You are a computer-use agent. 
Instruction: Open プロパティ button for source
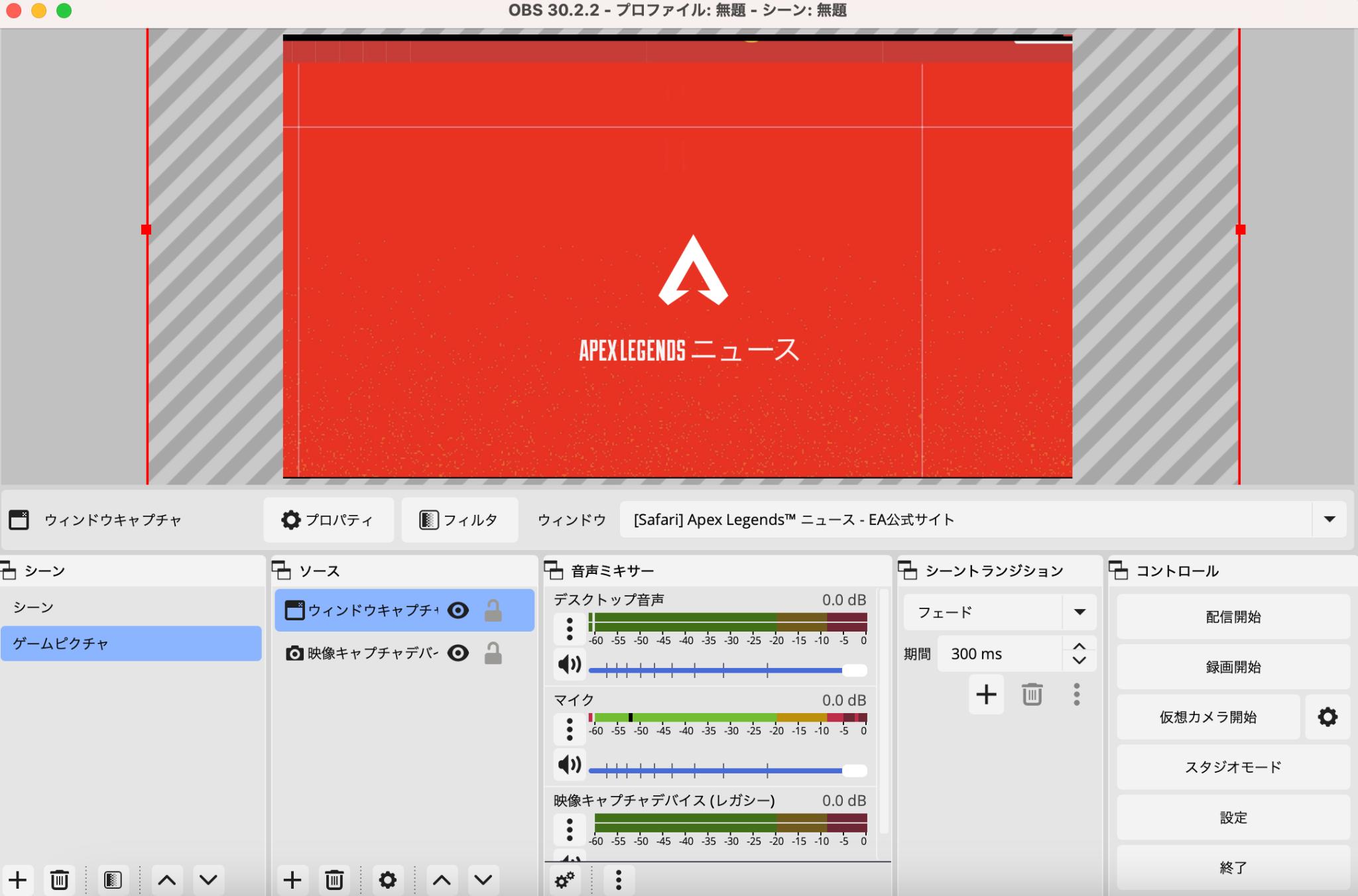(328, 520)
